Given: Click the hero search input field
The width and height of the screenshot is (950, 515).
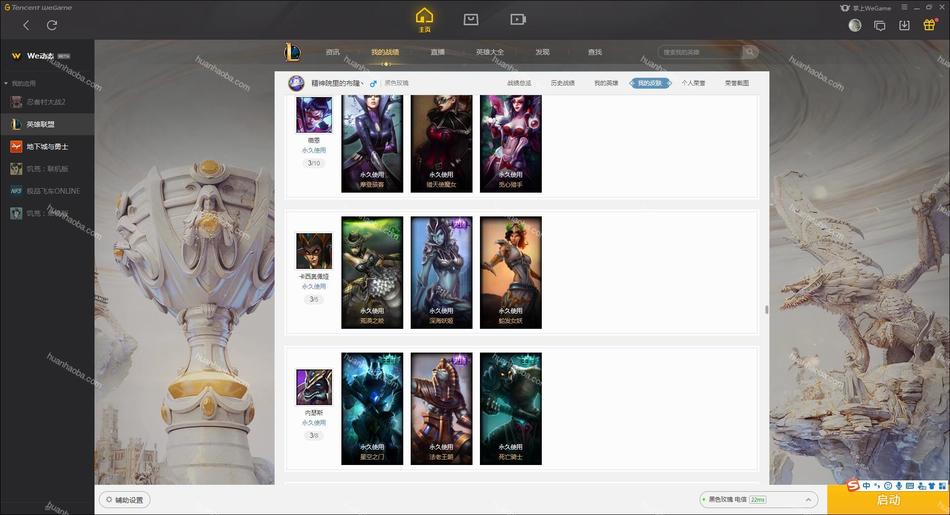Looking at the screenshot, I should (x=700, y=52).
